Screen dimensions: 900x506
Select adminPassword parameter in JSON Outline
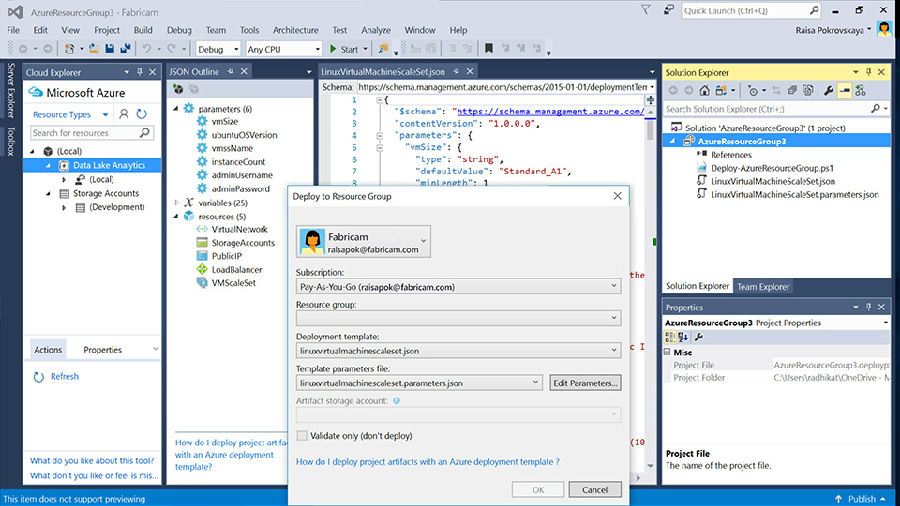[240, 189]
